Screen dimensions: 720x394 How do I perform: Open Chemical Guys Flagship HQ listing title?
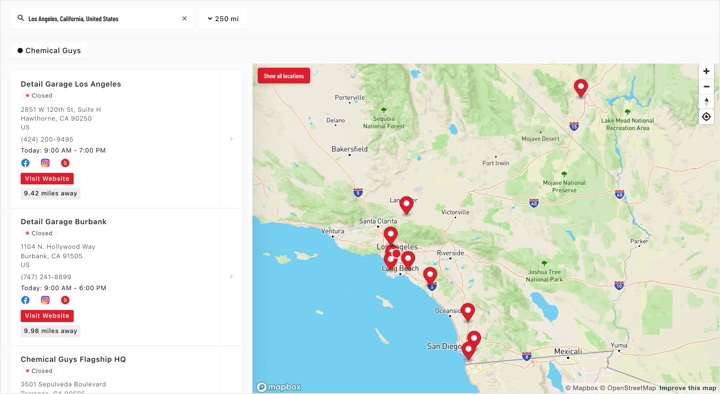73,359
